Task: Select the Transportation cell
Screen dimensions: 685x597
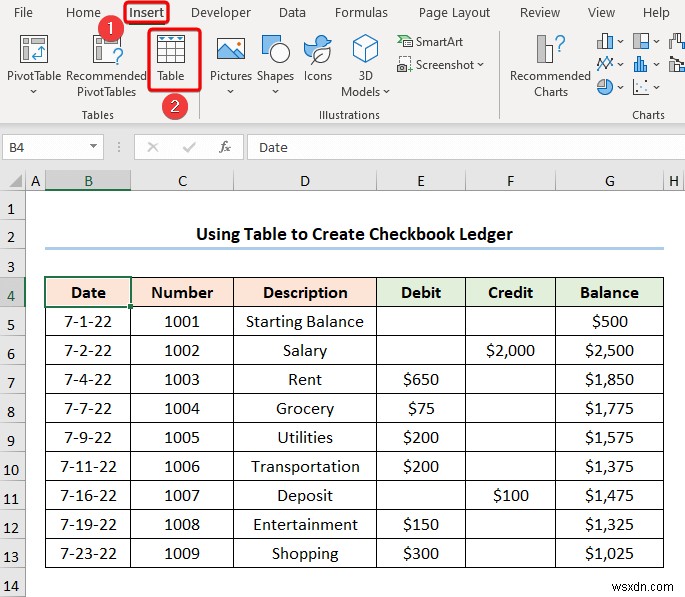Action: [305, 466]
